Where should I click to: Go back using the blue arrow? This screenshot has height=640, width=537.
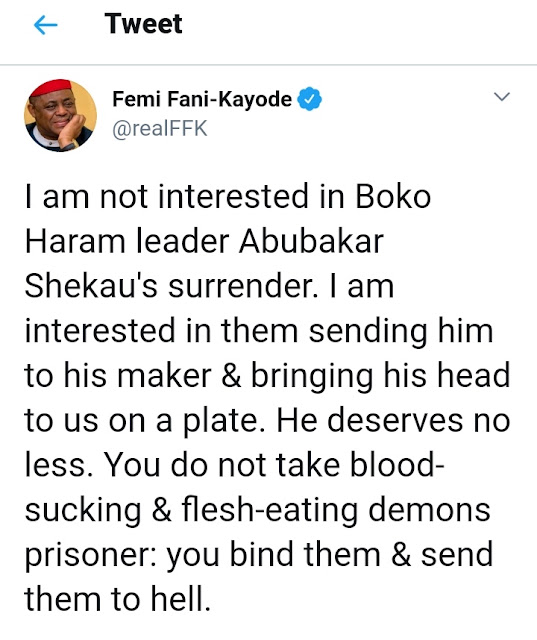tap(45, 25)
